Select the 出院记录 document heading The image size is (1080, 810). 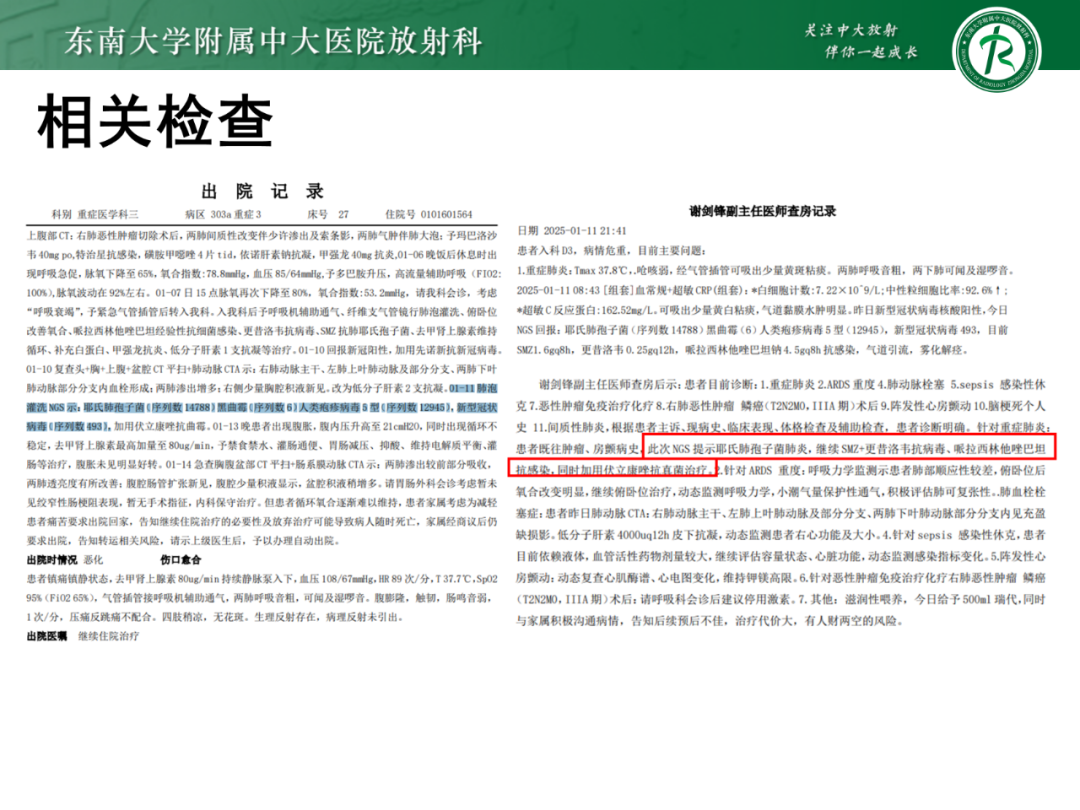tap(261, 192)
